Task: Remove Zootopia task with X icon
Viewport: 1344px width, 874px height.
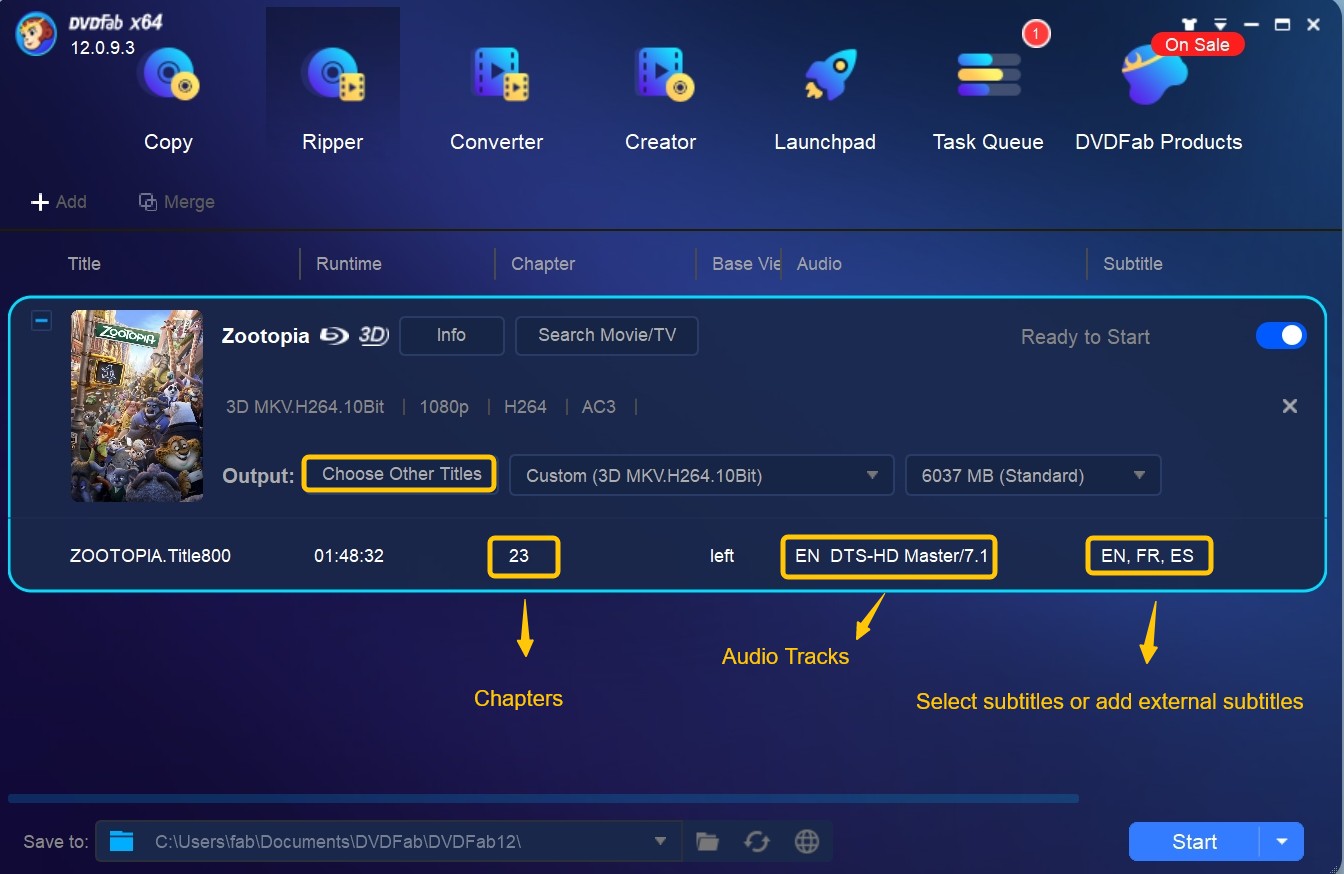Action: (x=1290, y=406)
